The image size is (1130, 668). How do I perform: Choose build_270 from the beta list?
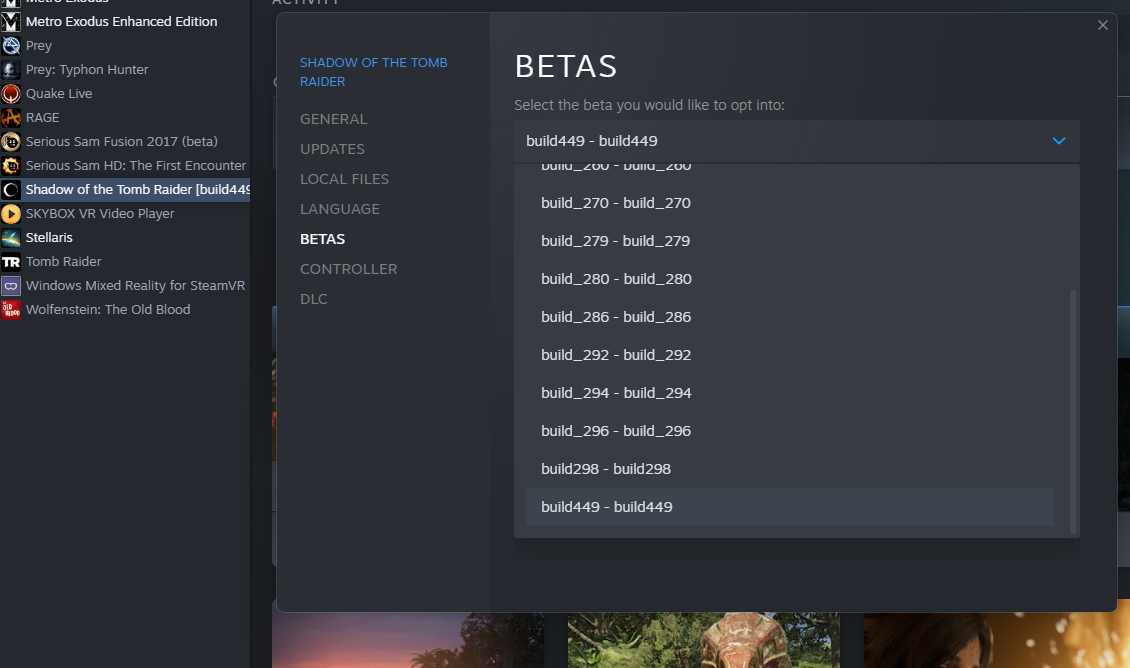click(x=790, y=203)
